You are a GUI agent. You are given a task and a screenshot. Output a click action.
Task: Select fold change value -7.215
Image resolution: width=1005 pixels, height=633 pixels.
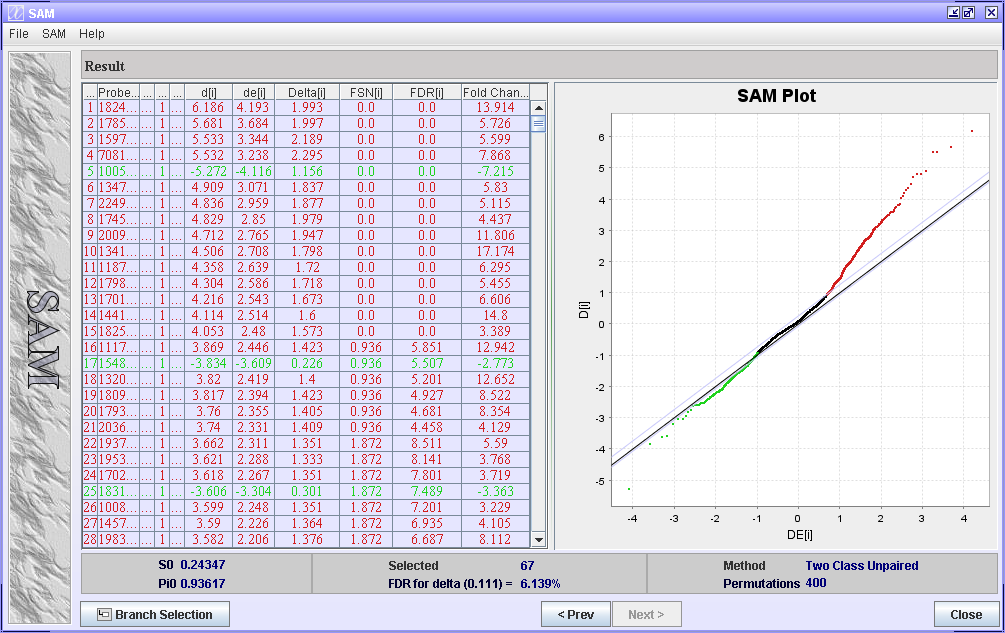495,172
